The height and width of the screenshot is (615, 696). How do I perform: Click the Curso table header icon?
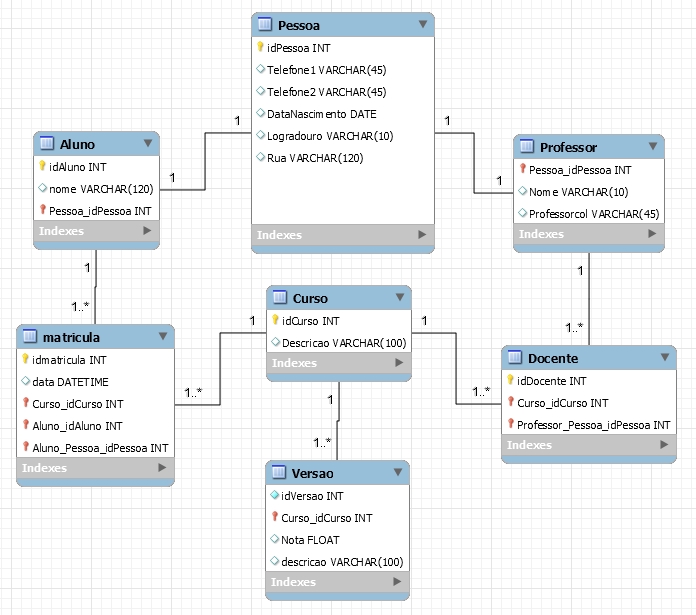[279, 298]
